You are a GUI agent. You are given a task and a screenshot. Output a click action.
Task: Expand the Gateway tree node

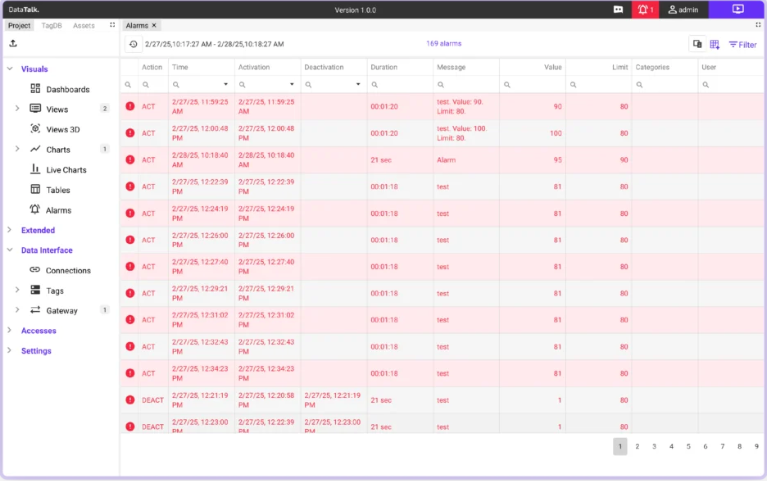[17, 310]
